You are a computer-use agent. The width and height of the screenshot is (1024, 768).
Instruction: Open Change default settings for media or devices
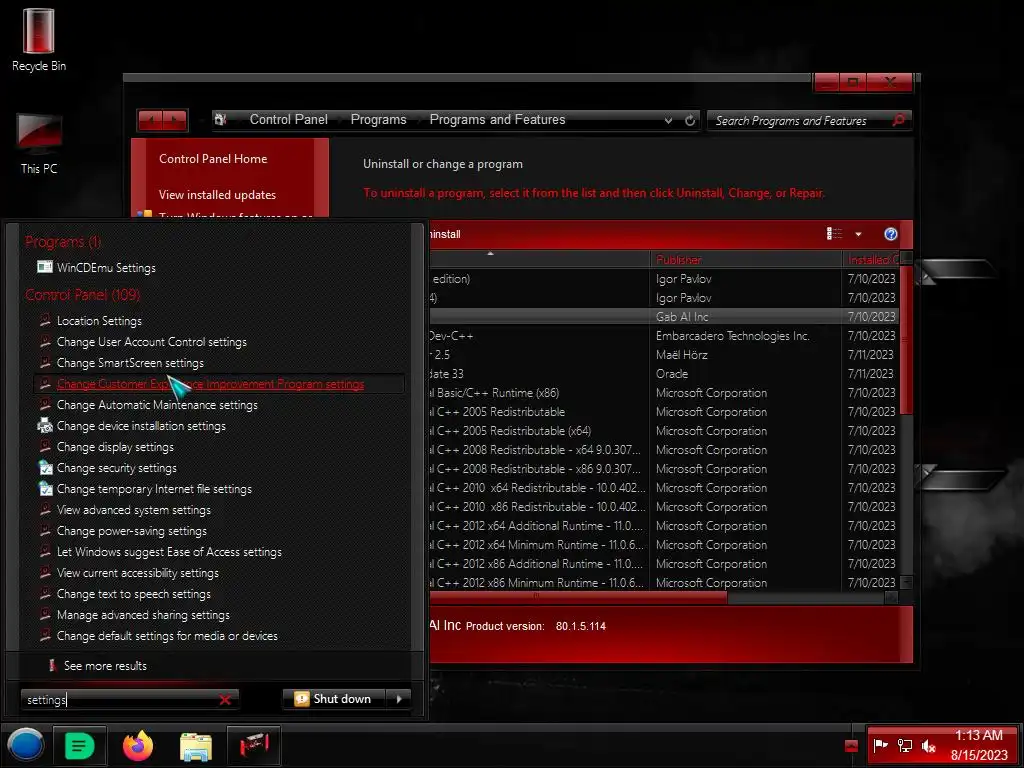(167, 635)
